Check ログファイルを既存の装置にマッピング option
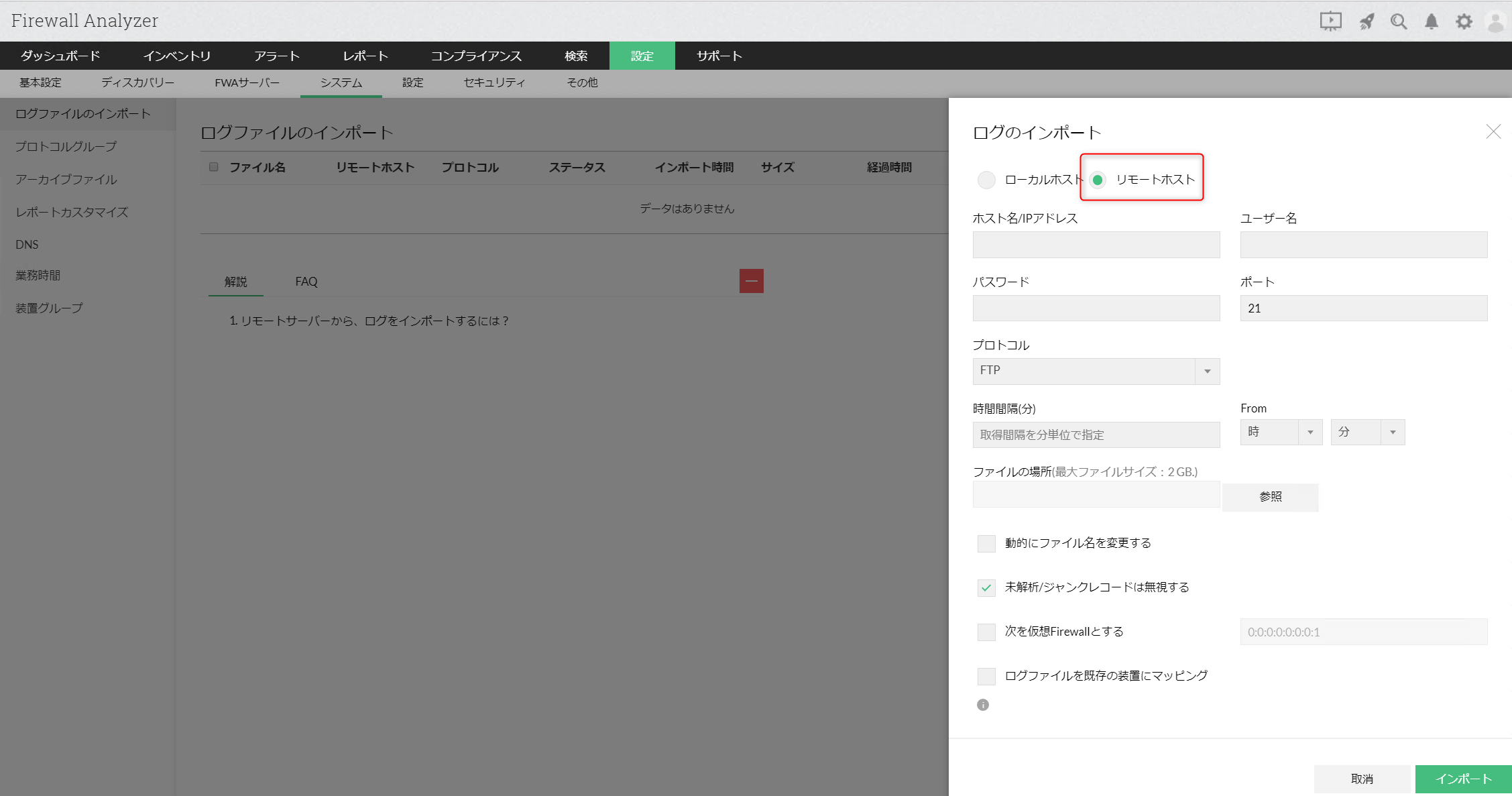 point(986,676)
